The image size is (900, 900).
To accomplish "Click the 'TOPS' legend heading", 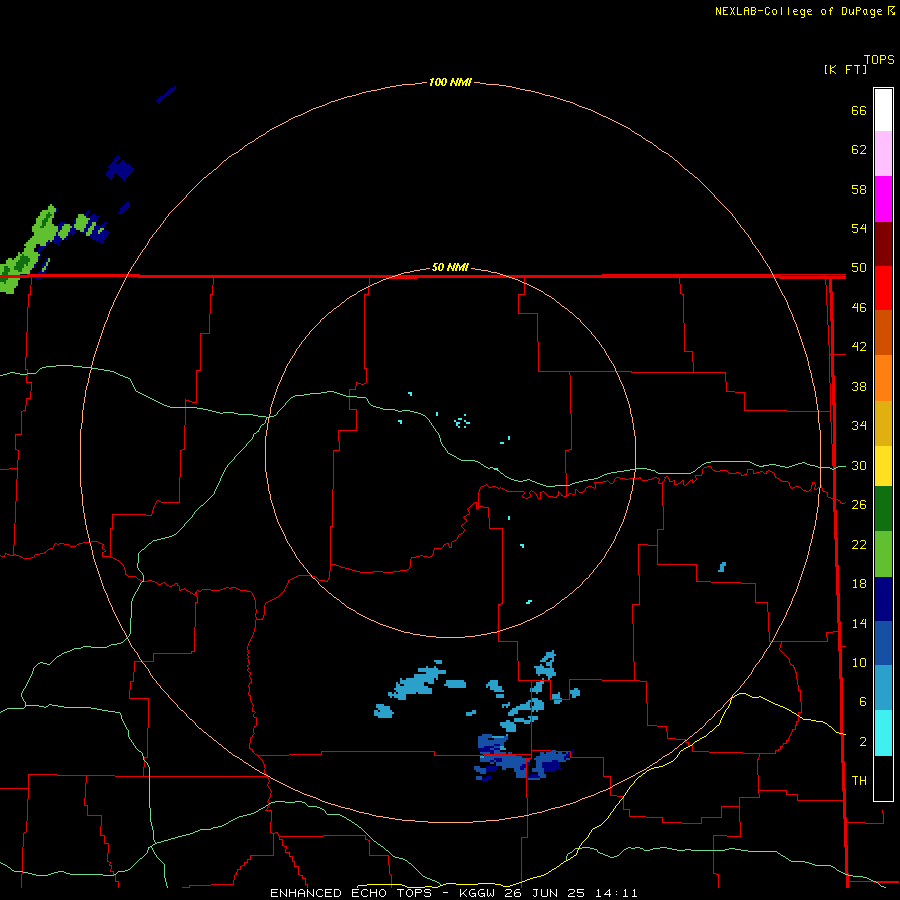I will (879, 60).
